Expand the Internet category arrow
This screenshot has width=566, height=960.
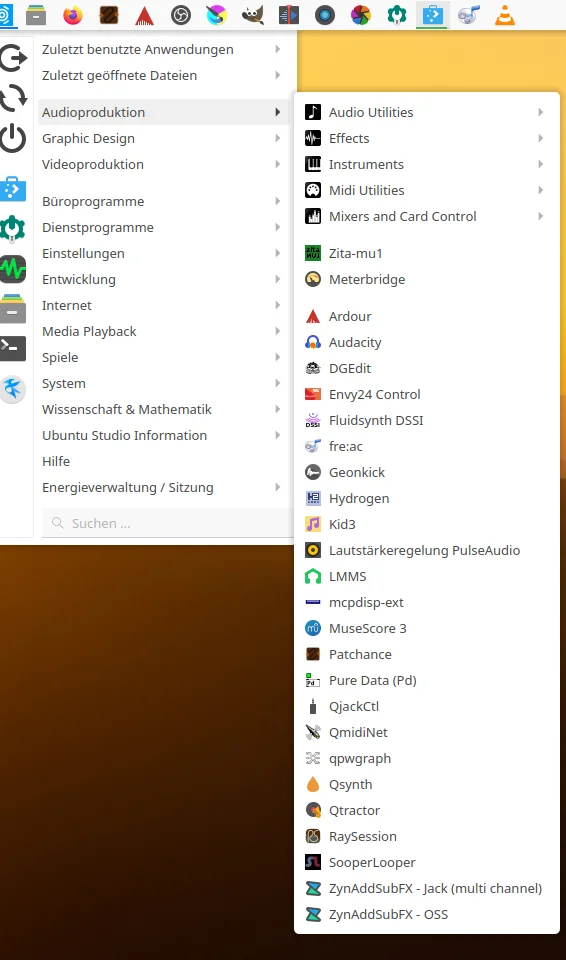click(x=277, y=305)
